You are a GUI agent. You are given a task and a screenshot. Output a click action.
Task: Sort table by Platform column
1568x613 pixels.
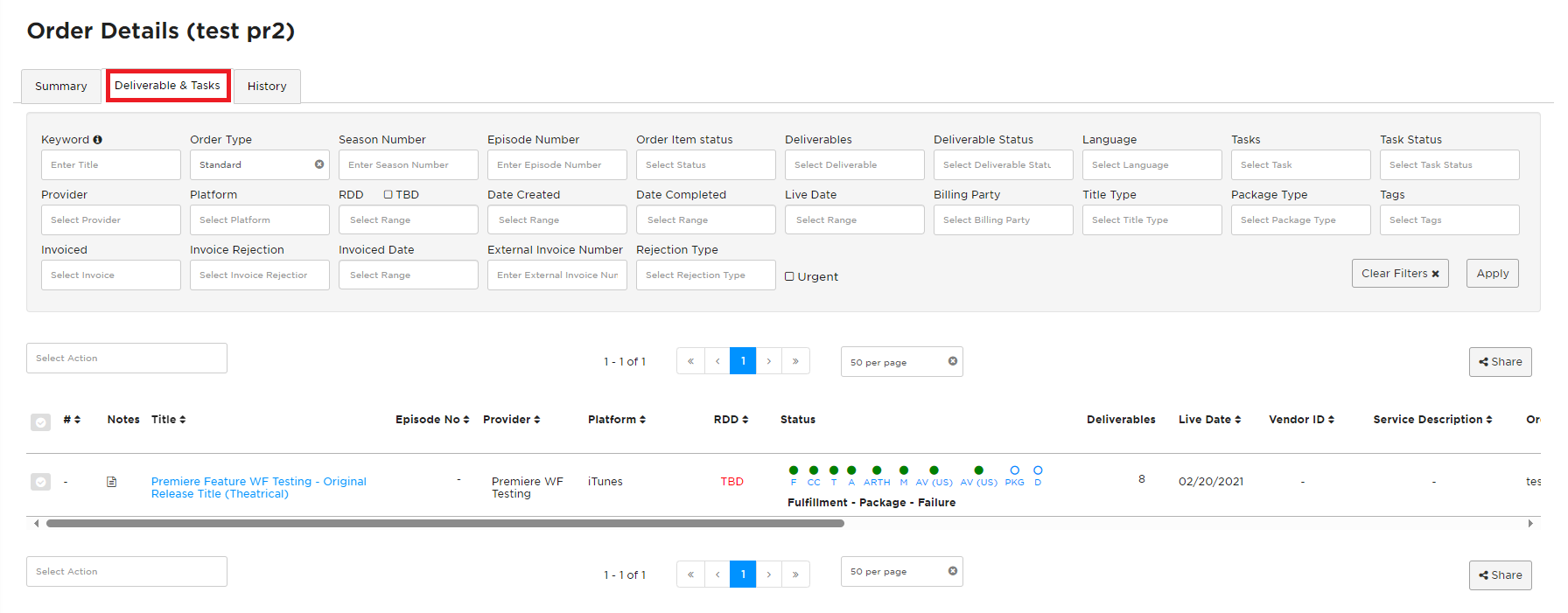617,420
